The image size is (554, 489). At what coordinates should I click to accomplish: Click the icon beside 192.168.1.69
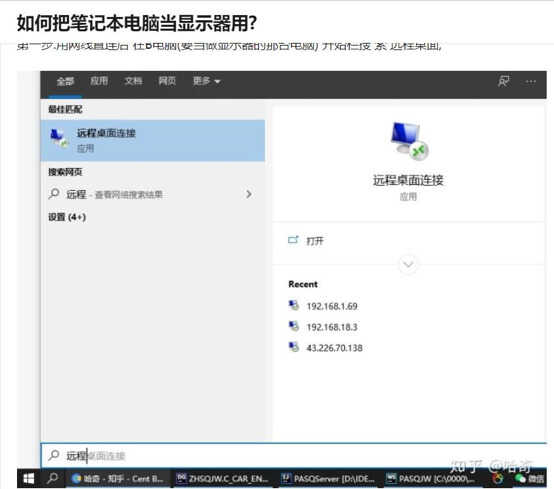(294, 305)
